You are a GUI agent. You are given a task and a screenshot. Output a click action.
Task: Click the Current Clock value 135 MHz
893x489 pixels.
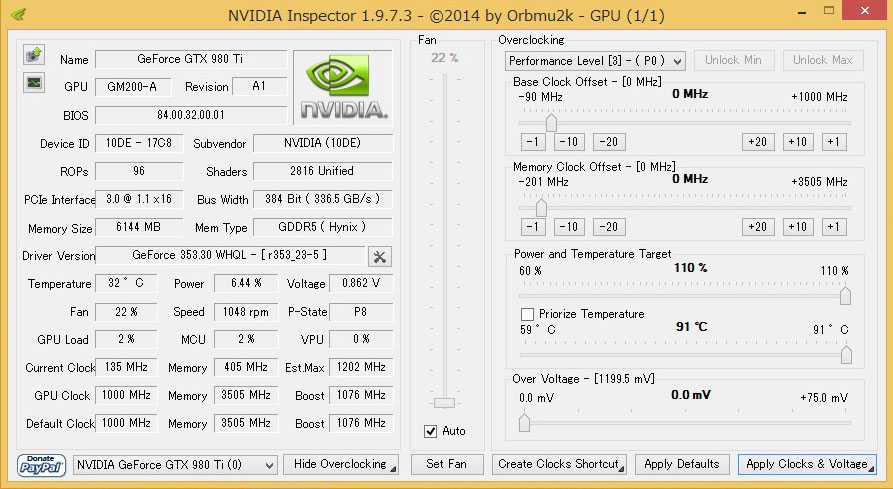[126, 367]
